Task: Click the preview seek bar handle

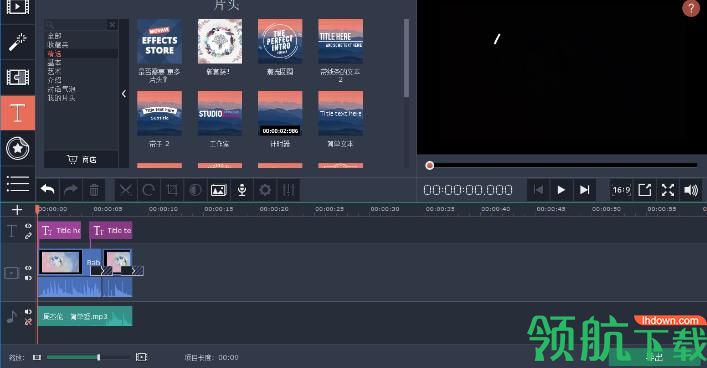Action: (x=430, y=166)
